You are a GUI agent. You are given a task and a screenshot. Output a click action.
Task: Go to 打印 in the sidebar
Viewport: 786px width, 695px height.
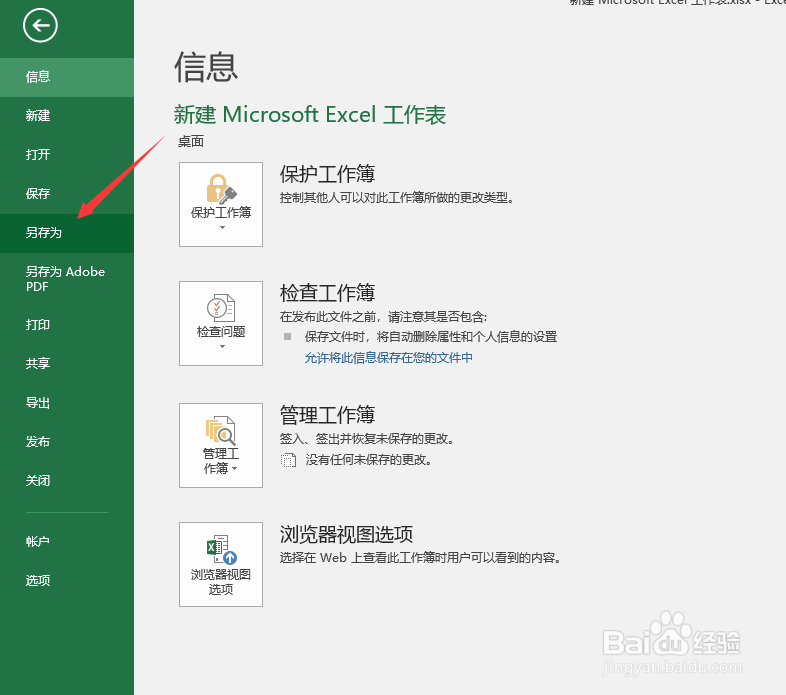point(67,325)
